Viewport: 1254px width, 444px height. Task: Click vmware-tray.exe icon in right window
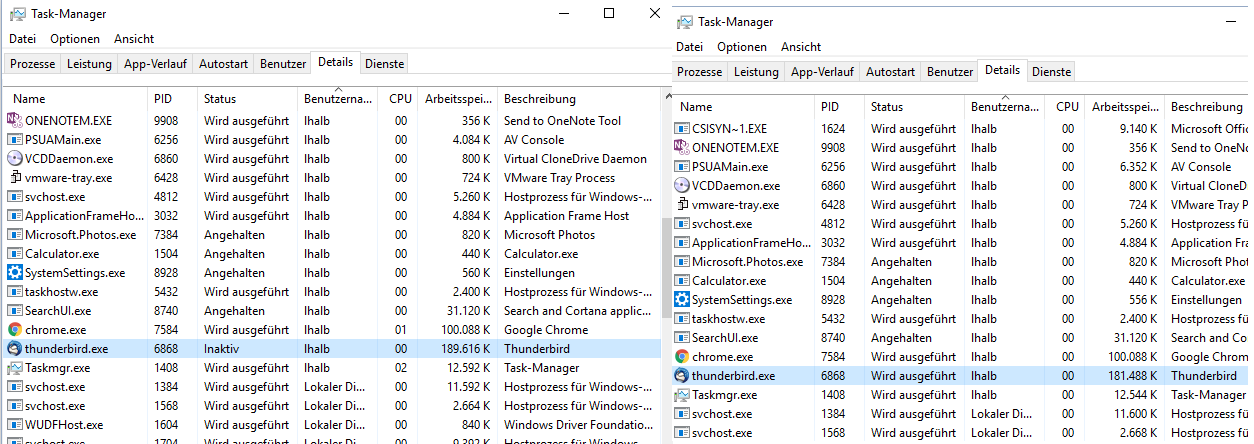(681, 204)
